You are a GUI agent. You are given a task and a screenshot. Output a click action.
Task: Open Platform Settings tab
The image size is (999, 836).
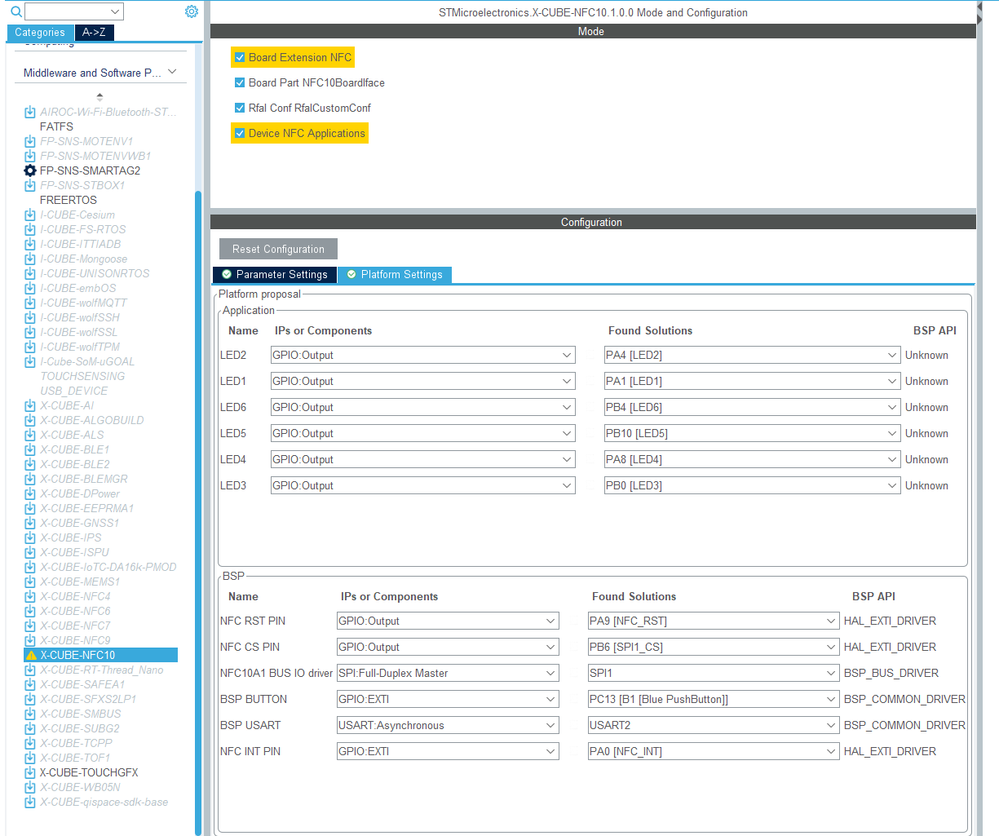(x=395, y=275)
